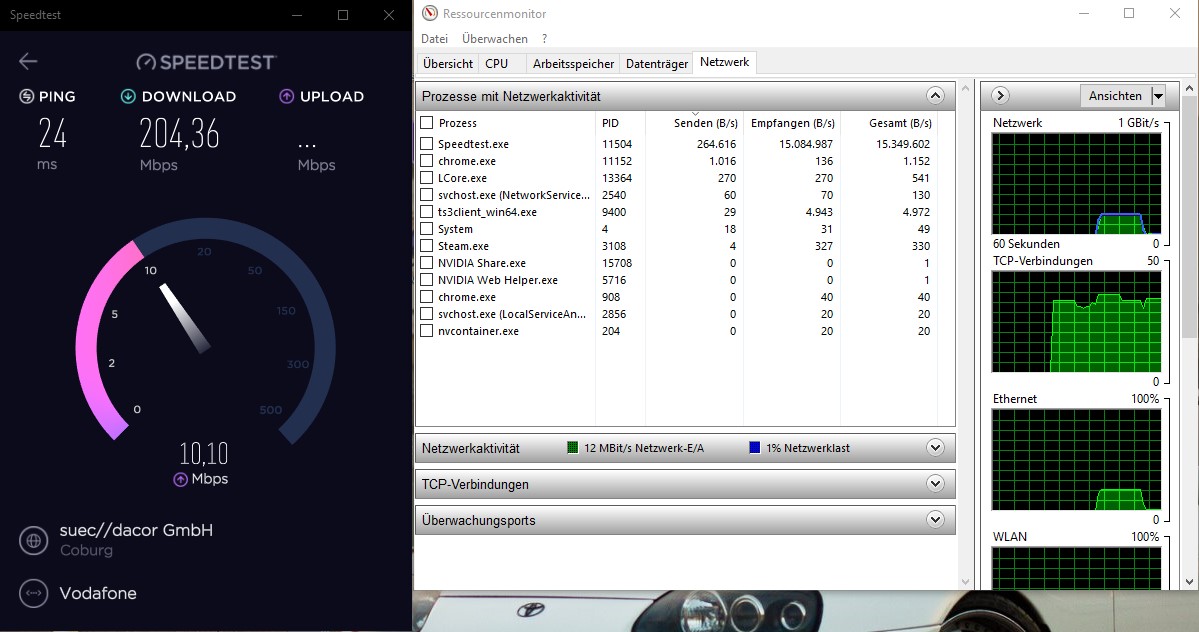Tick the Steam.exe checkbox
1199x632 pixels.
click(x=427, y=245)
